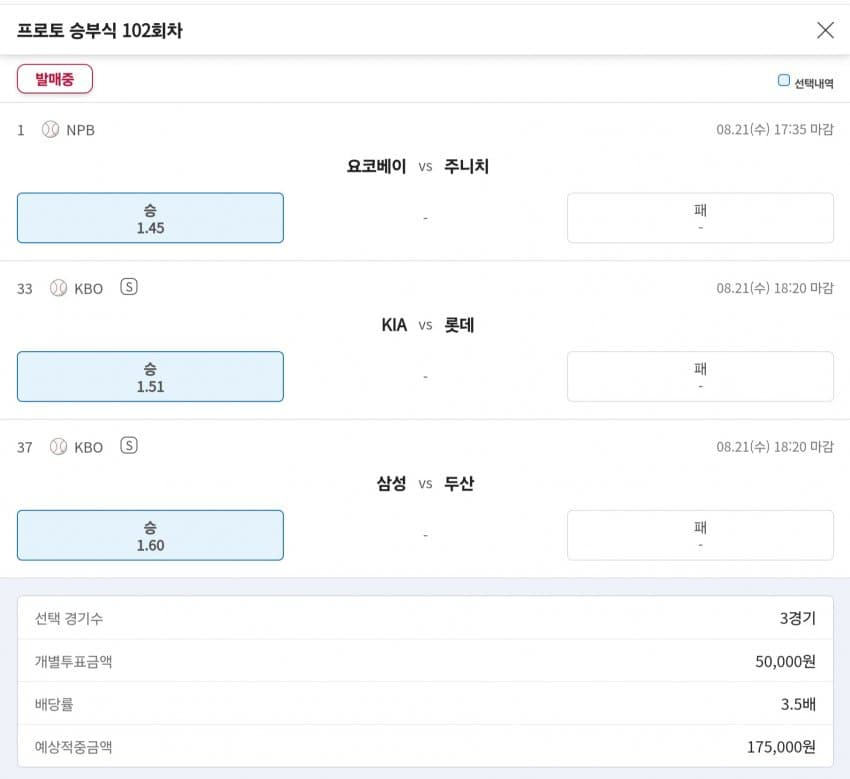The image size is (850, 779).
Task: Select 승 1.60 for 삼성 vs 두산
Action: [150, 535]
